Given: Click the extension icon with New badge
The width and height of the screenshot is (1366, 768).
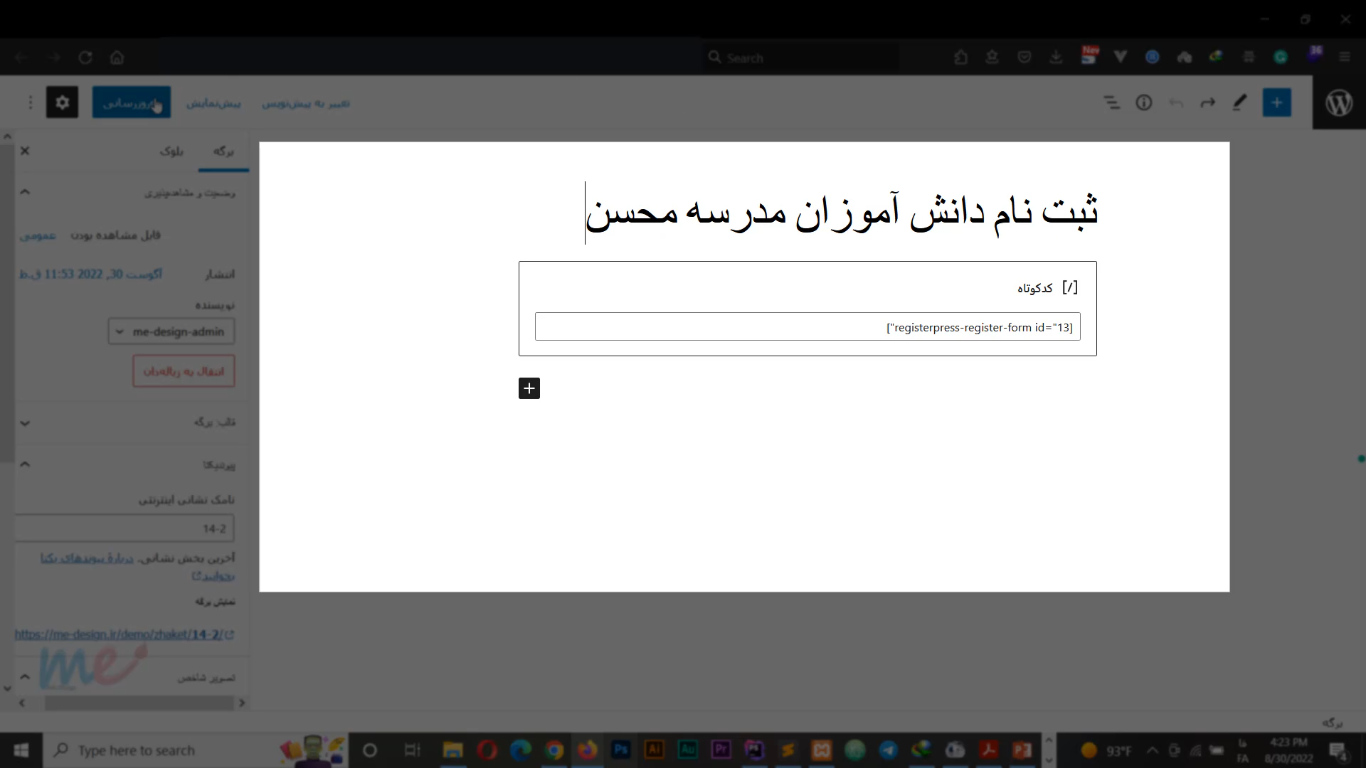Looking at the screenshot, I should [1089, 56].
